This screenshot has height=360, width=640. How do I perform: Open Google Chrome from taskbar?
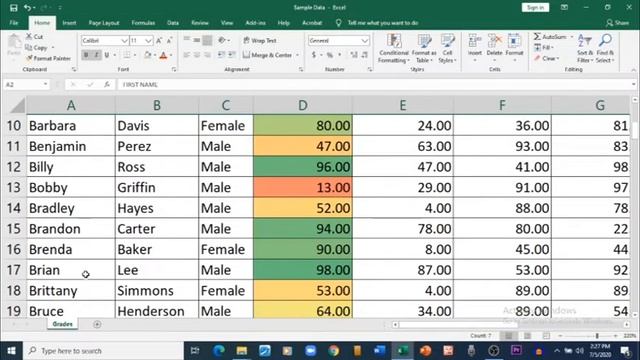pyautogui.click(x=333, y=351)
